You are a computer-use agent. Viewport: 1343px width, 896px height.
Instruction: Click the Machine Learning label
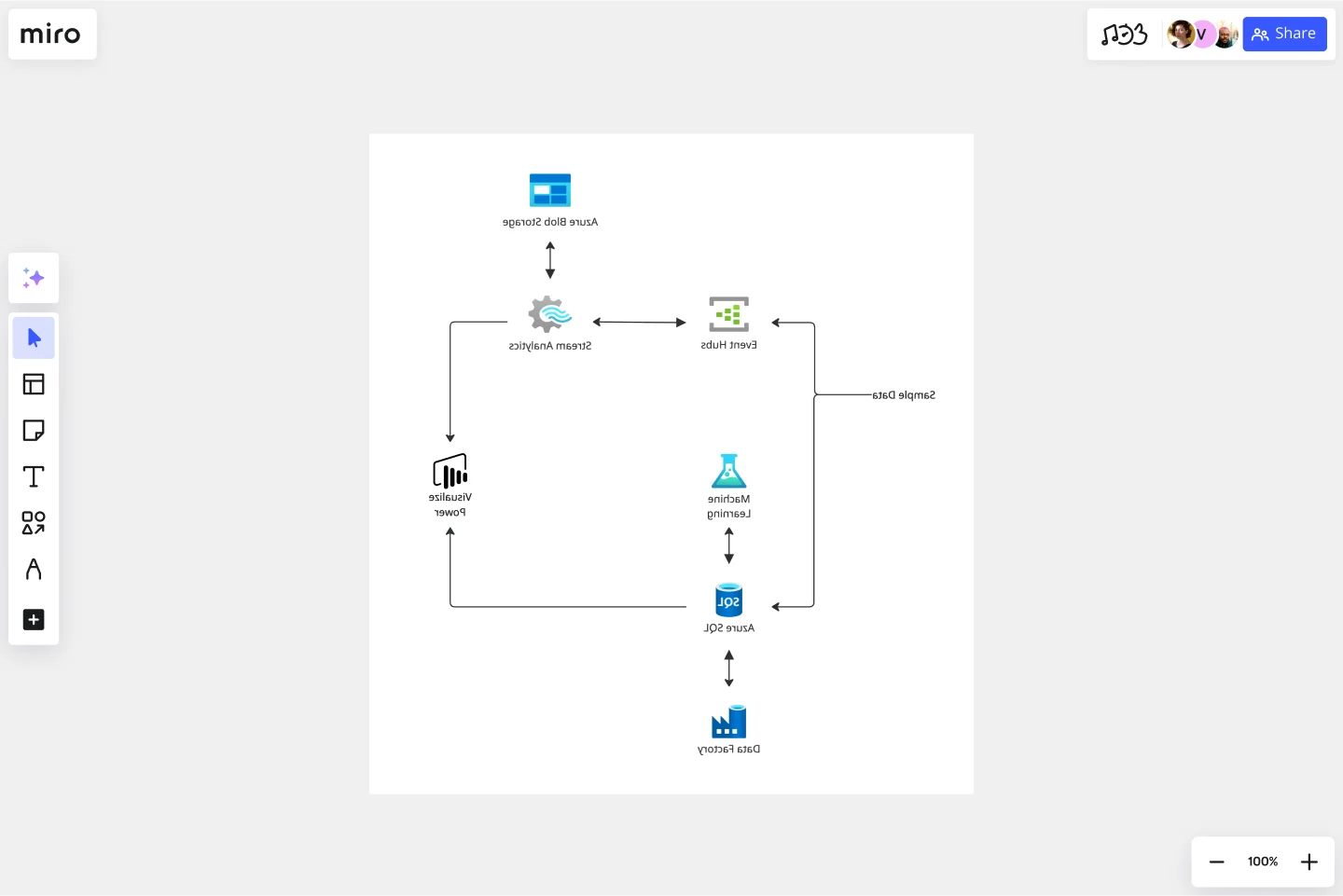click(x=728, y=506)
